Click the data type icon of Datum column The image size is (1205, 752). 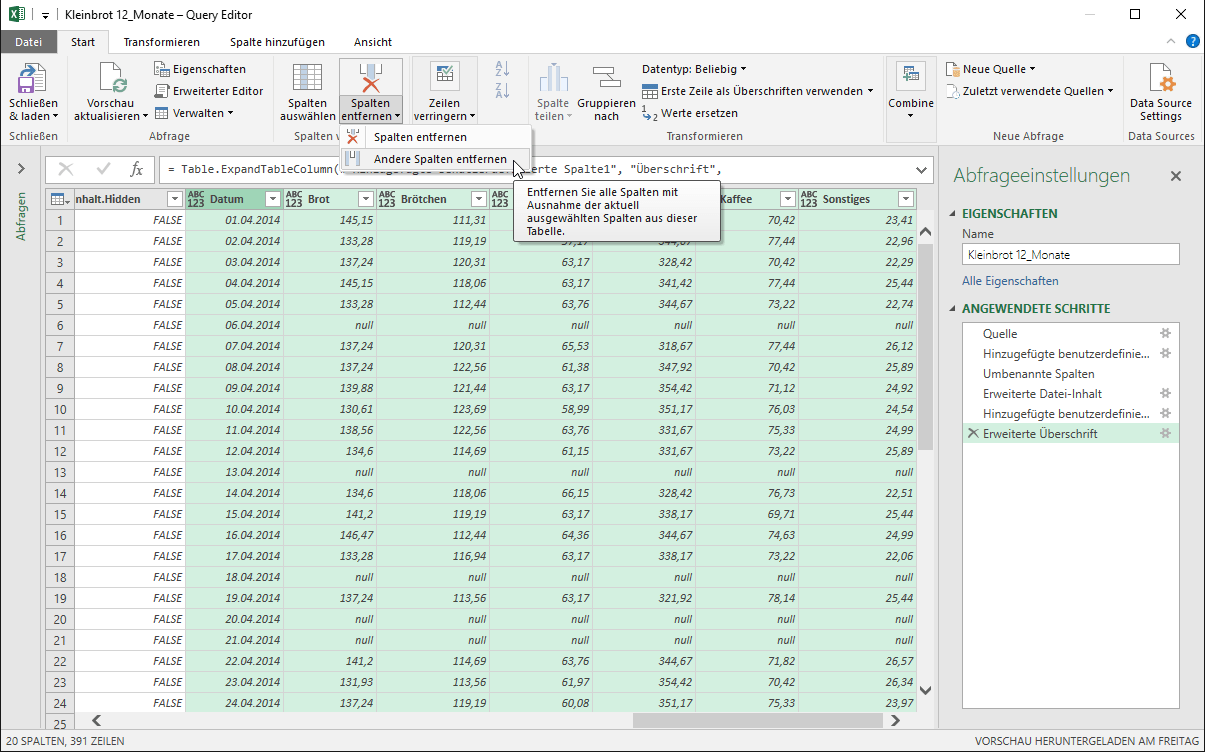pos(196,199)
